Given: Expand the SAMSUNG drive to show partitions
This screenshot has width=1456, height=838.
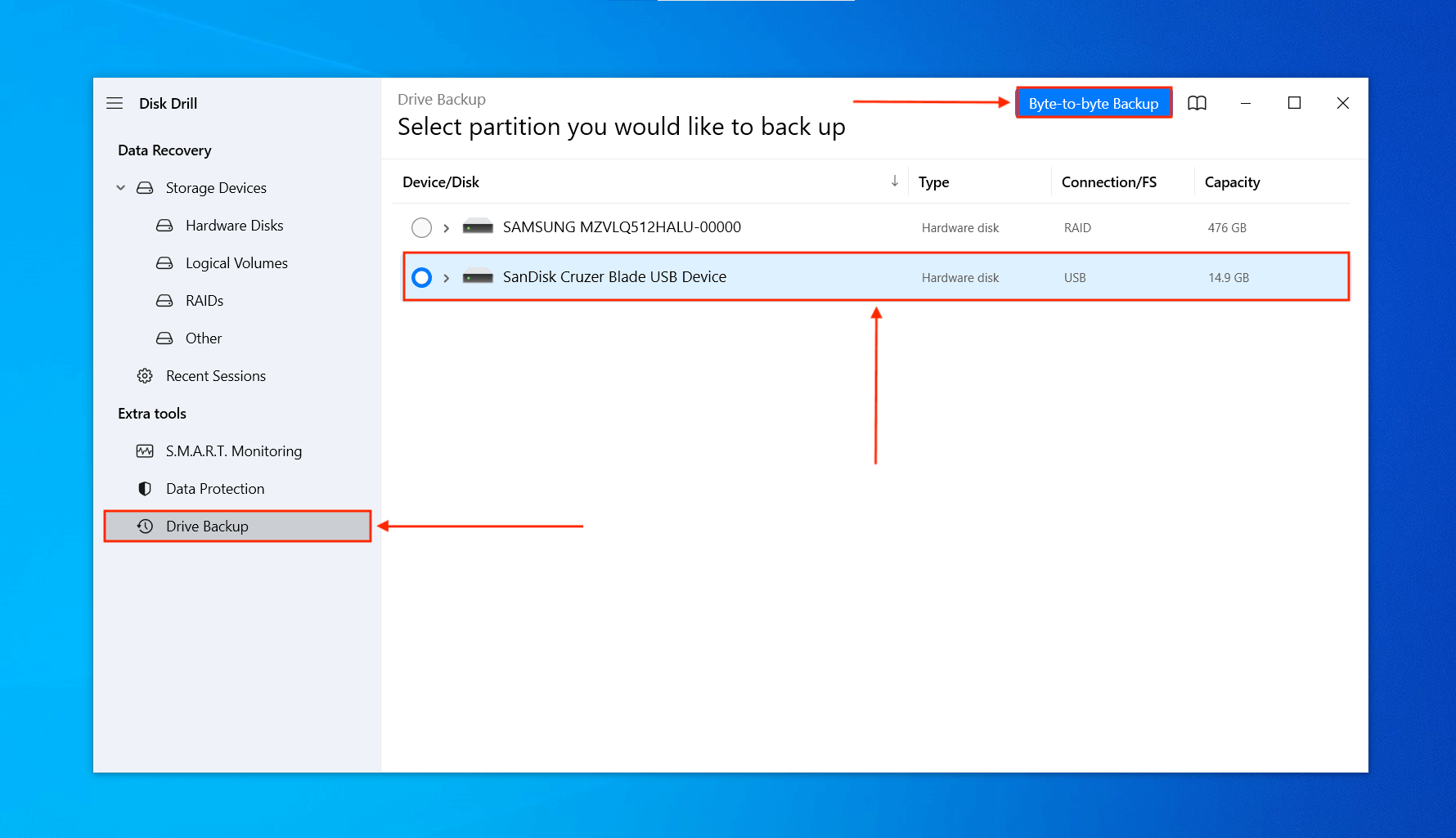Looking at the screenshot, I should pos(447,227).
